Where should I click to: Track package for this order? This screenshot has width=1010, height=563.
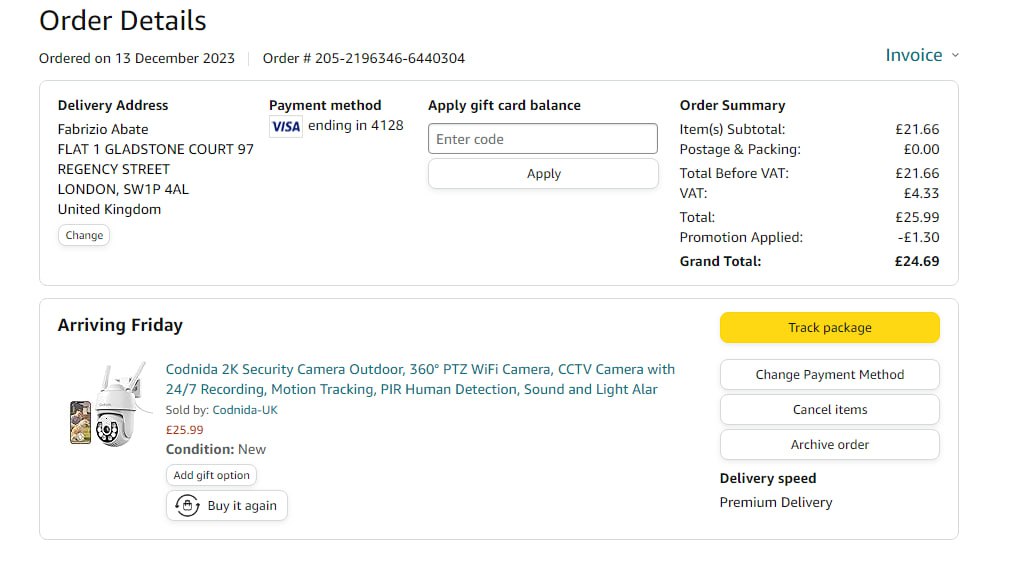point(829,328)
